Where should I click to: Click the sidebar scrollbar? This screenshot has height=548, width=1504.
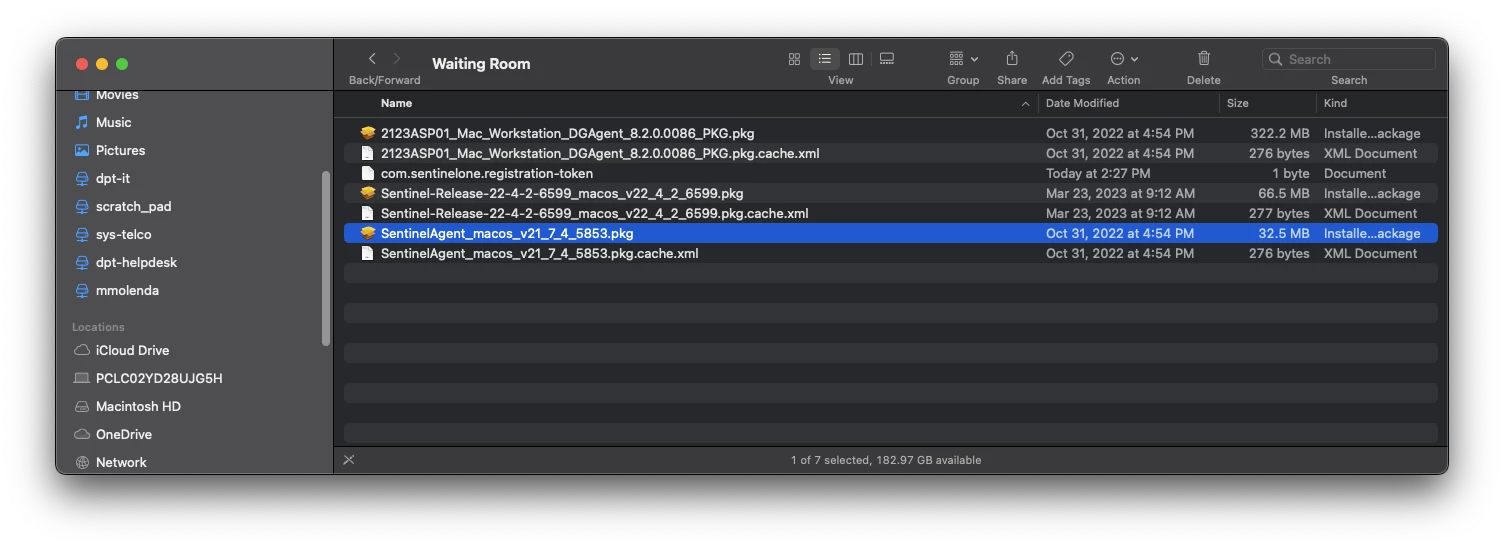click(326, 258)
